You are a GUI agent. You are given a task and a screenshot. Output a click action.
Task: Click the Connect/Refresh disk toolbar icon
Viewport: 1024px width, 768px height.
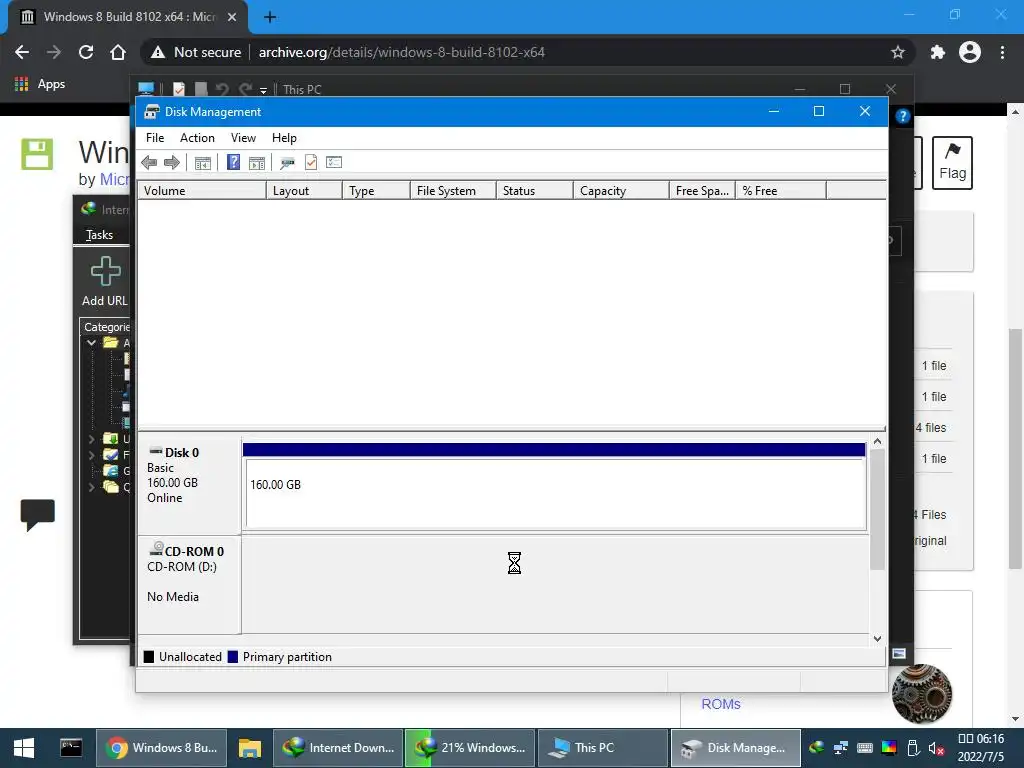click(287, 163)
